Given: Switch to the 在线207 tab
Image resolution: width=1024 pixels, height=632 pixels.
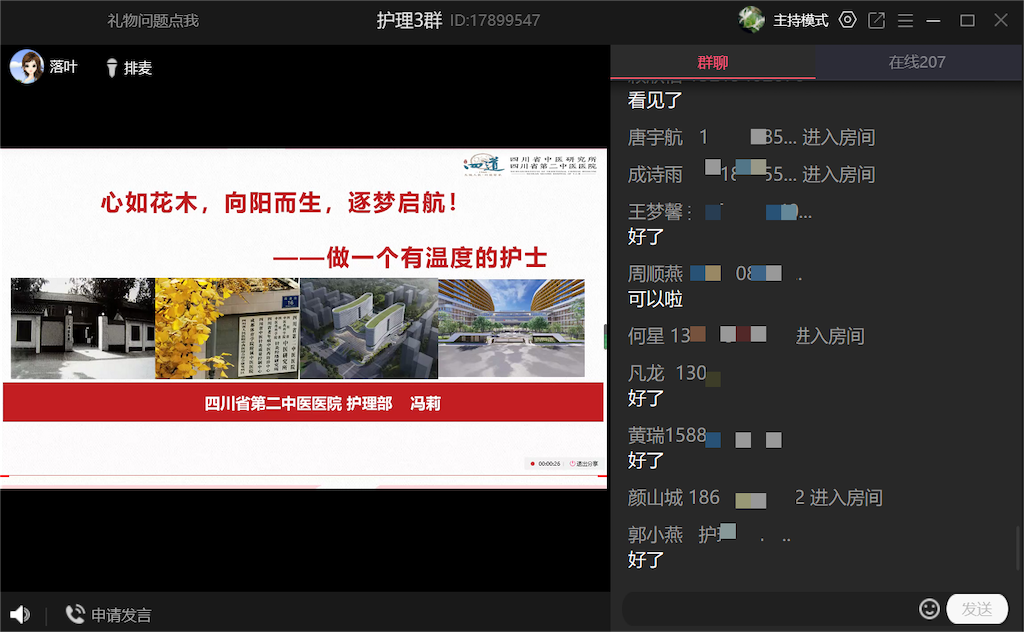Looking at the screenshot, I should coord(917,63).
